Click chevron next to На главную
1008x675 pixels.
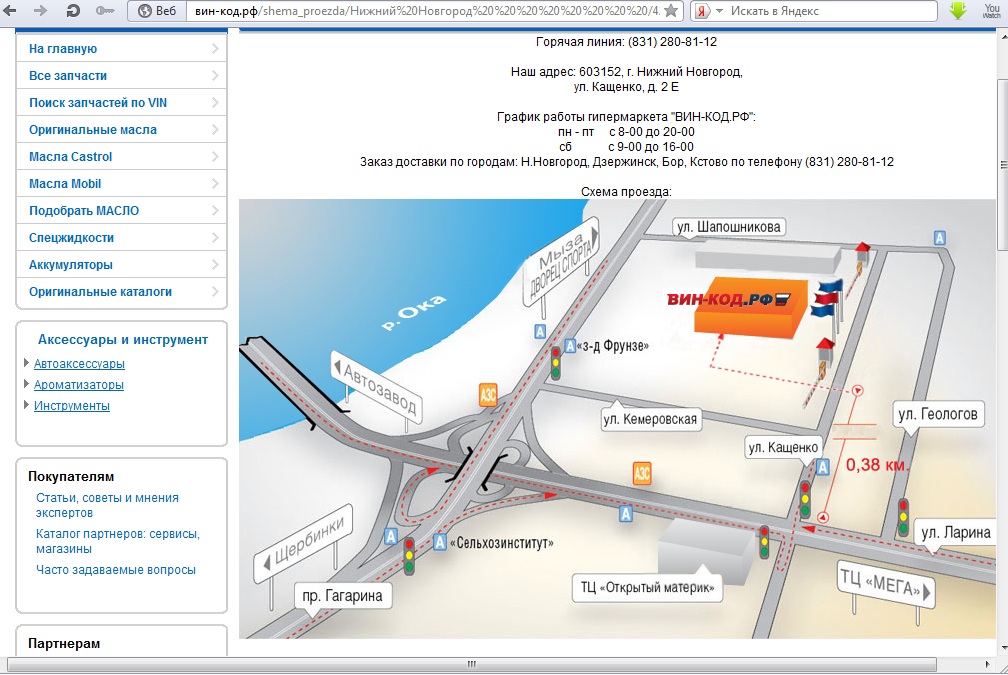tap(215, 49)
